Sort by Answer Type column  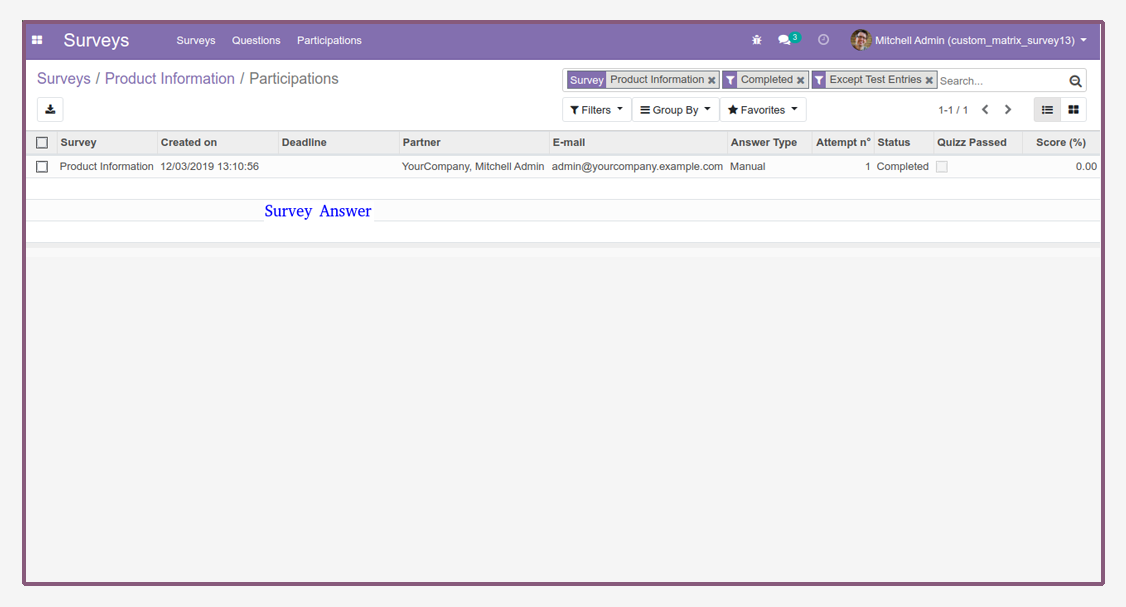click(770, 142)
